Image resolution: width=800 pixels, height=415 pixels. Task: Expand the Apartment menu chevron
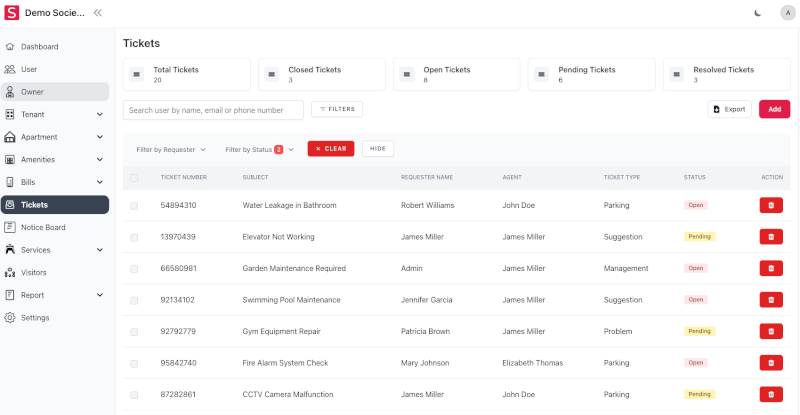pyautogui.click(x=100, y=137)
